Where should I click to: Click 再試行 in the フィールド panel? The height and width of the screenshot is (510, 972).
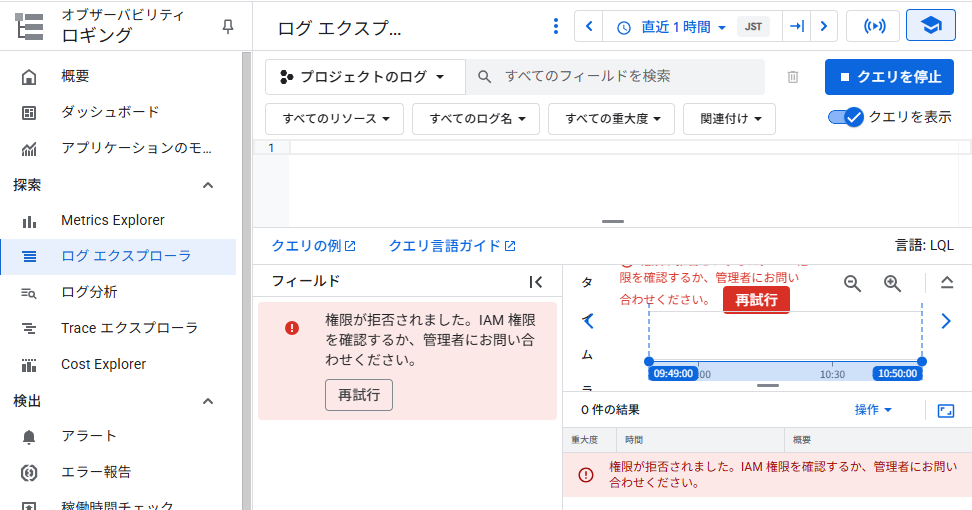359,395
